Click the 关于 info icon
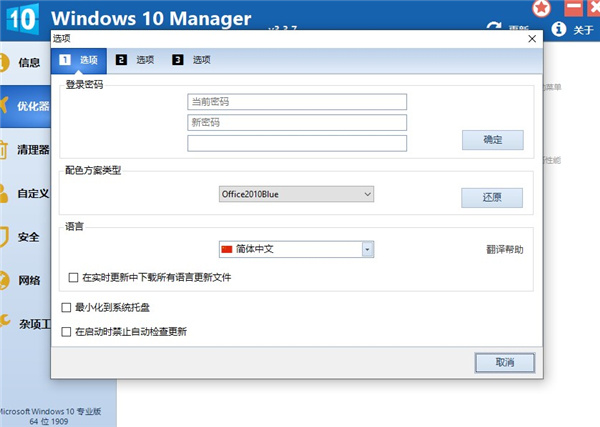This screenshot has width=600, height=427. [x=559, y=29]
